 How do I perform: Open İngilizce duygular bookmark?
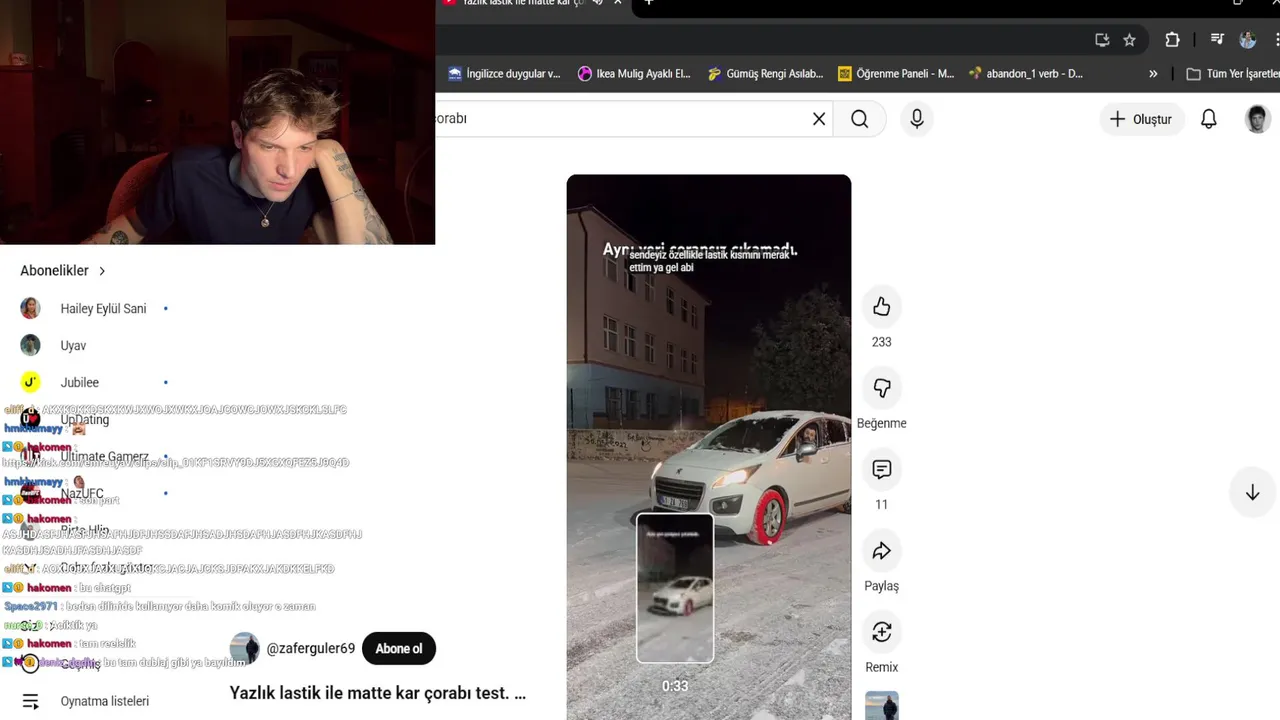click(505, 74)
